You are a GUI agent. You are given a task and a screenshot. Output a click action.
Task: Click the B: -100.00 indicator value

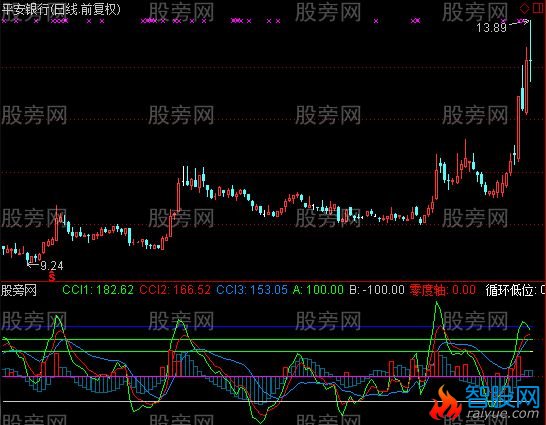377,290
